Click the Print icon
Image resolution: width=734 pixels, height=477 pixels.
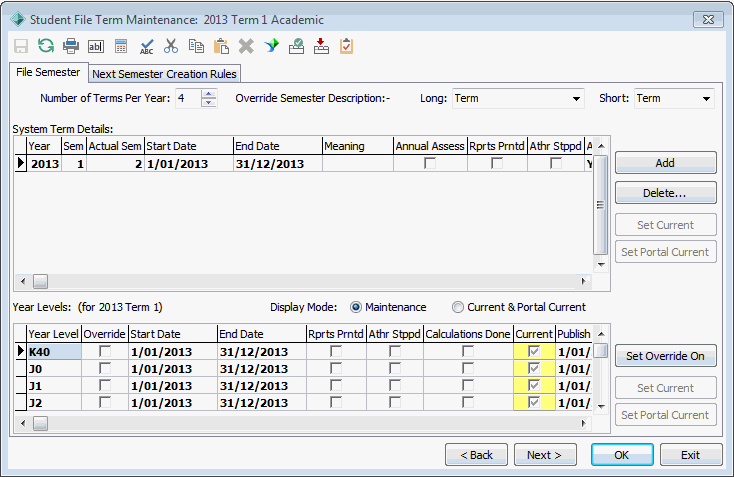[71, 46]
